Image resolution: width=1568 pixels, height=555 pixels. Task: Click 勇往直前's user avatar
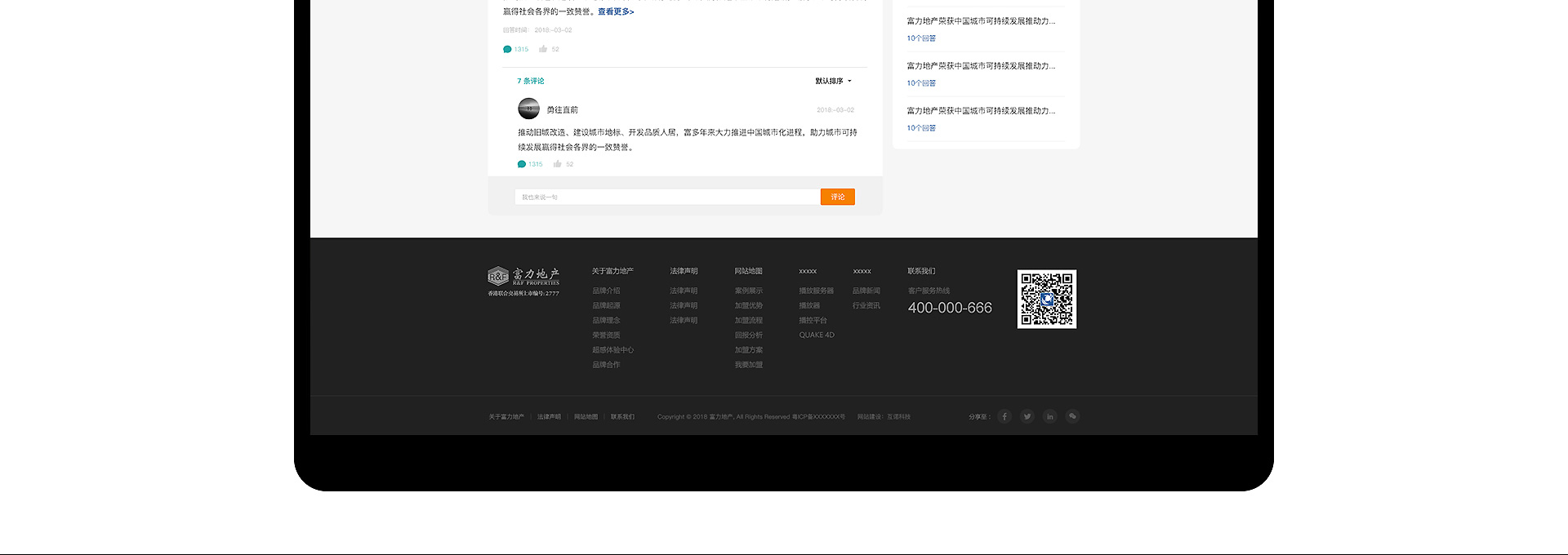[528, 109]
